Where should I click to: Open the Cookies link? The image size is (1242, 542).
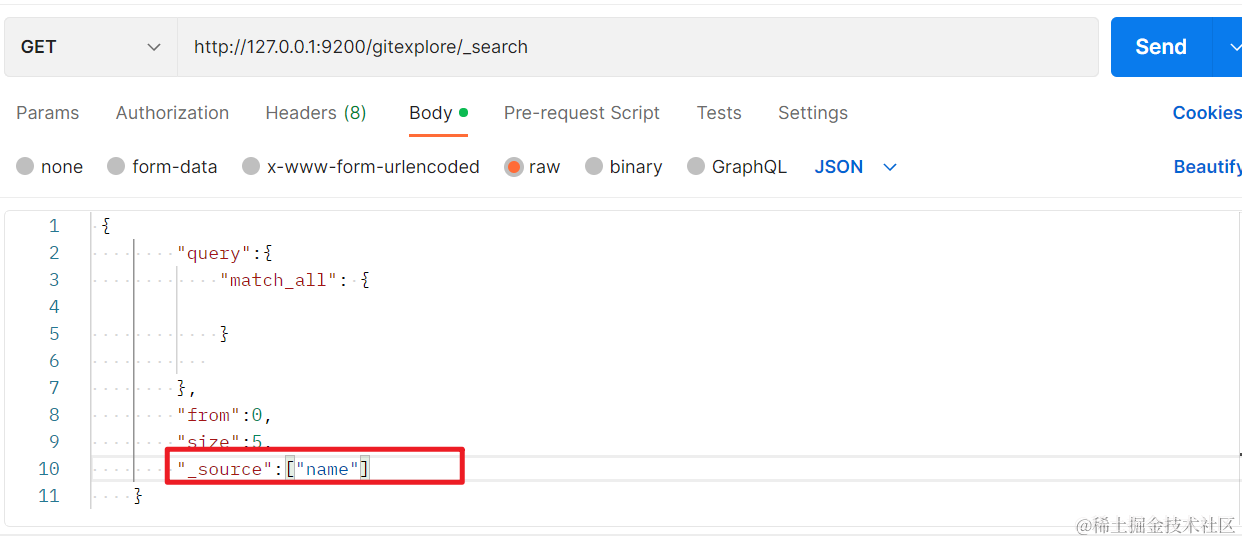[x=1207, y=113]
